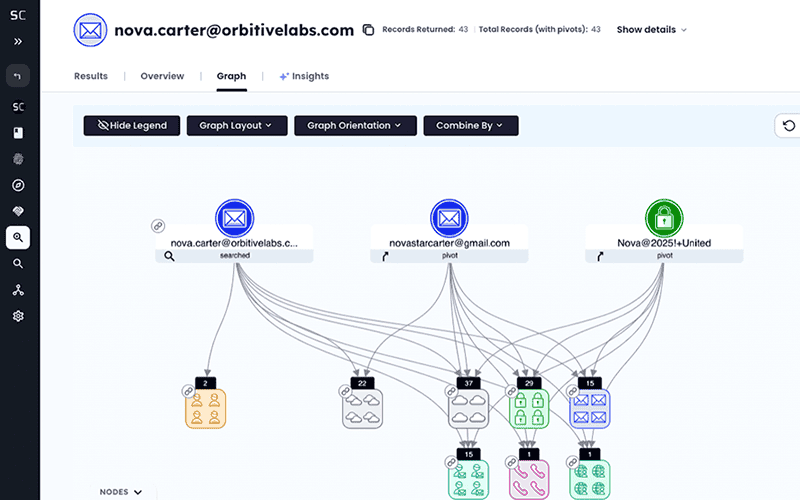
Task: Toggle Hide Legend button
Action: (132, 126)
